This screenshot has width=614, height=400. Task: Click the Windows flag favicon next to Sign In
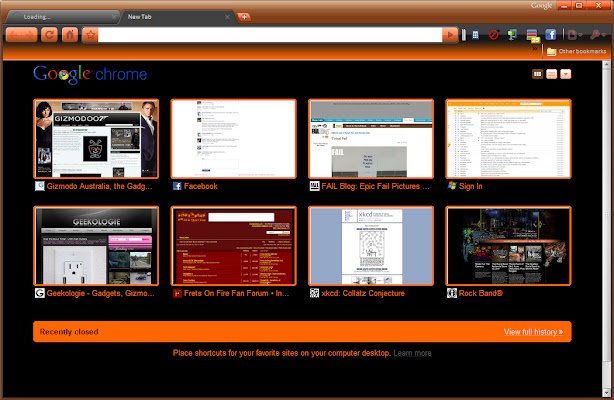(x=452, y=186)
